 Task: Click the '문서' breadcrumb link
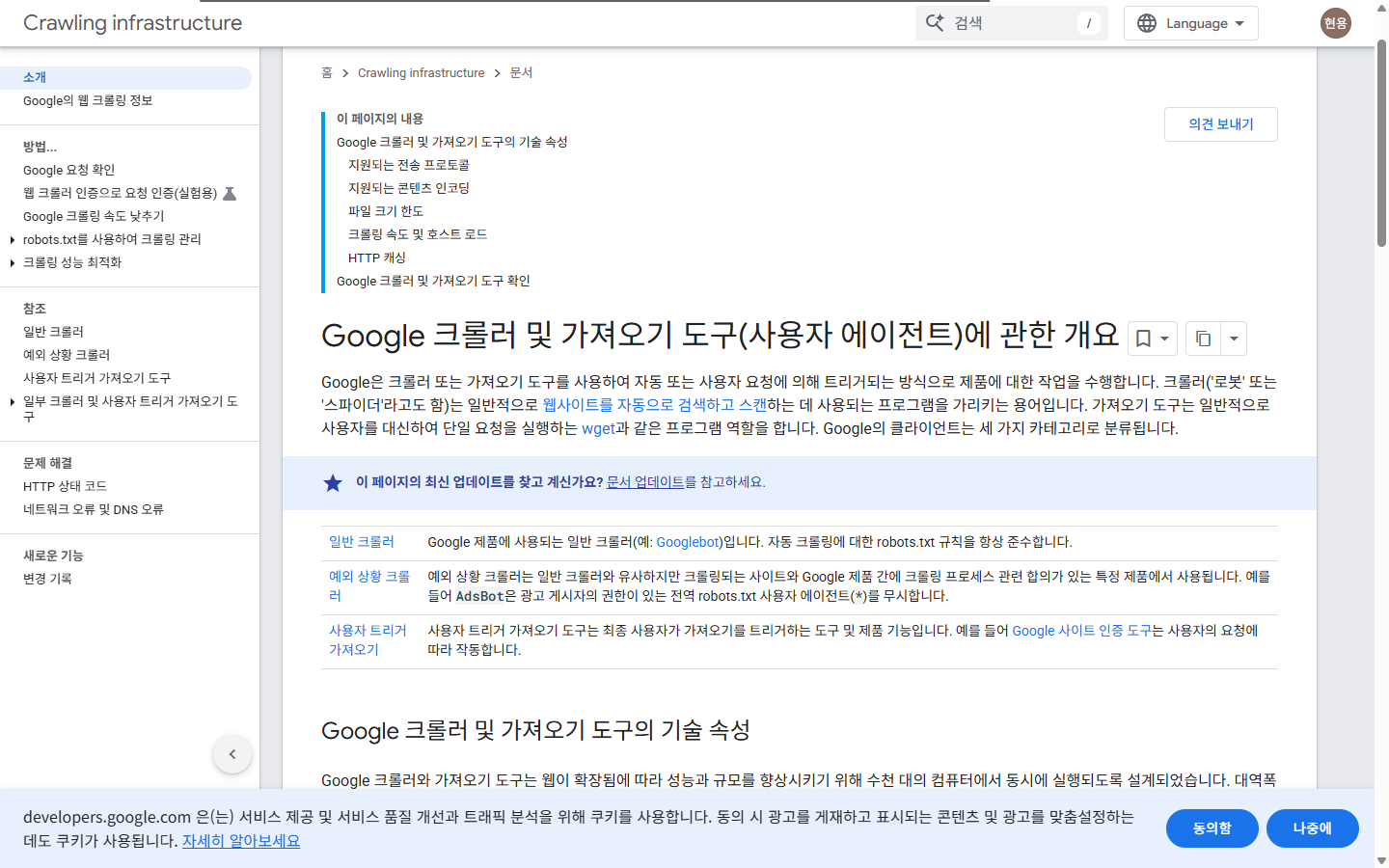[x=521, y=73]
